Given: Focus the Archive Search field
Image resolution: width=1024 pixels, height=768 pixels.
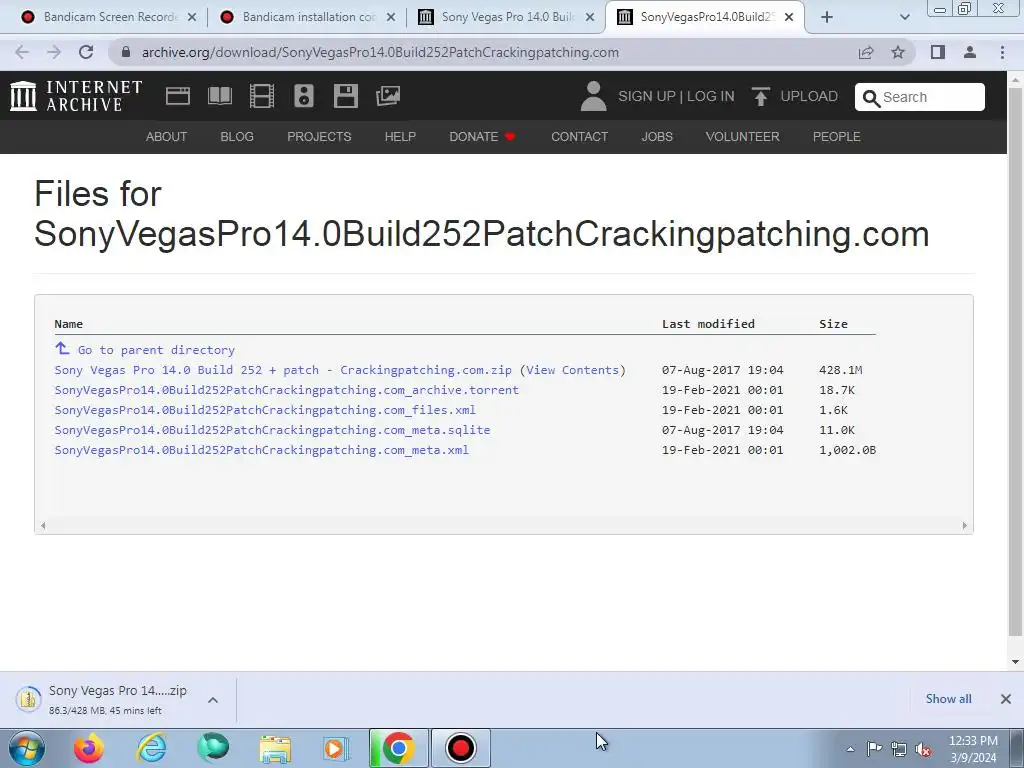Looking at the screenshot, I should coord(920,97).
